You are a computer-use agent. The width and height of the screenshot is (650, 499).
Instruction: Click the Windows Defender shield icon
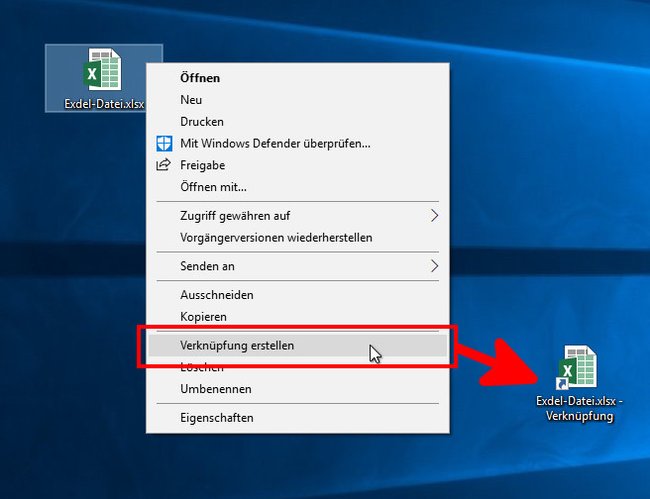[164, 143]
